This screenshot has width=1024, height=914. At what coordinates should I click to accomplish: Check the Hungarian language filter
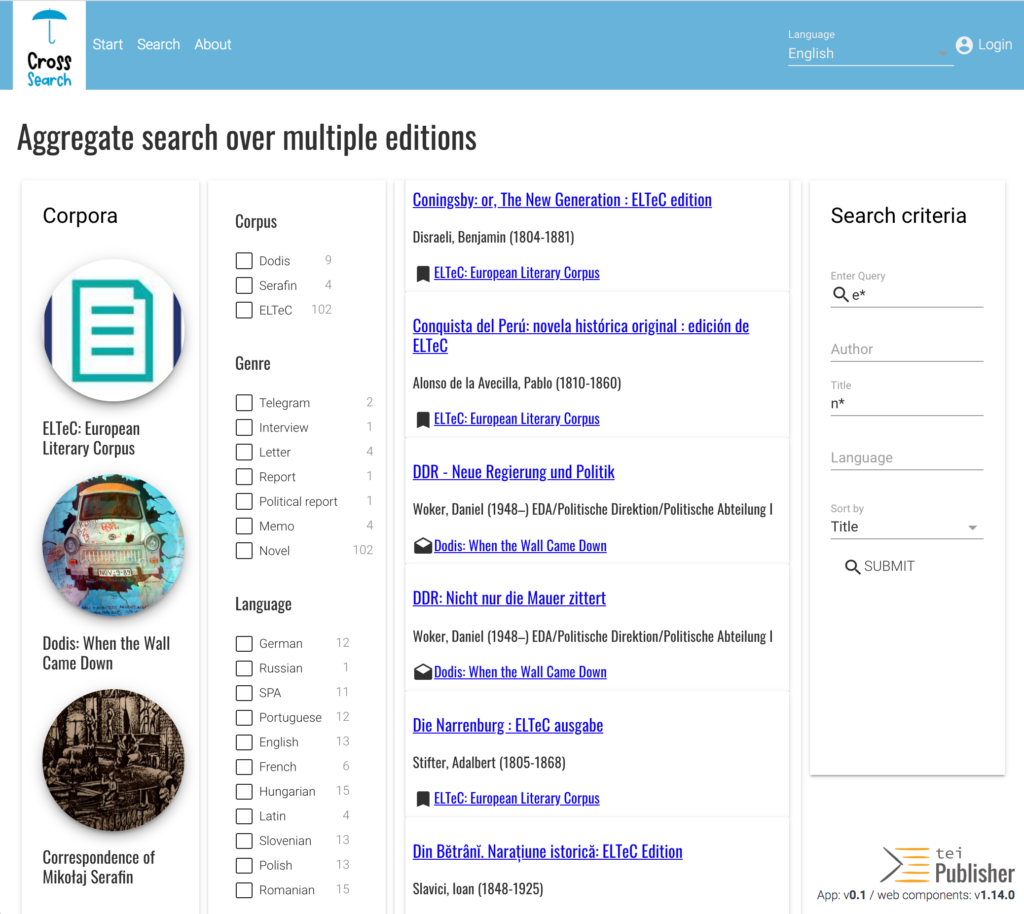point(244,792)
